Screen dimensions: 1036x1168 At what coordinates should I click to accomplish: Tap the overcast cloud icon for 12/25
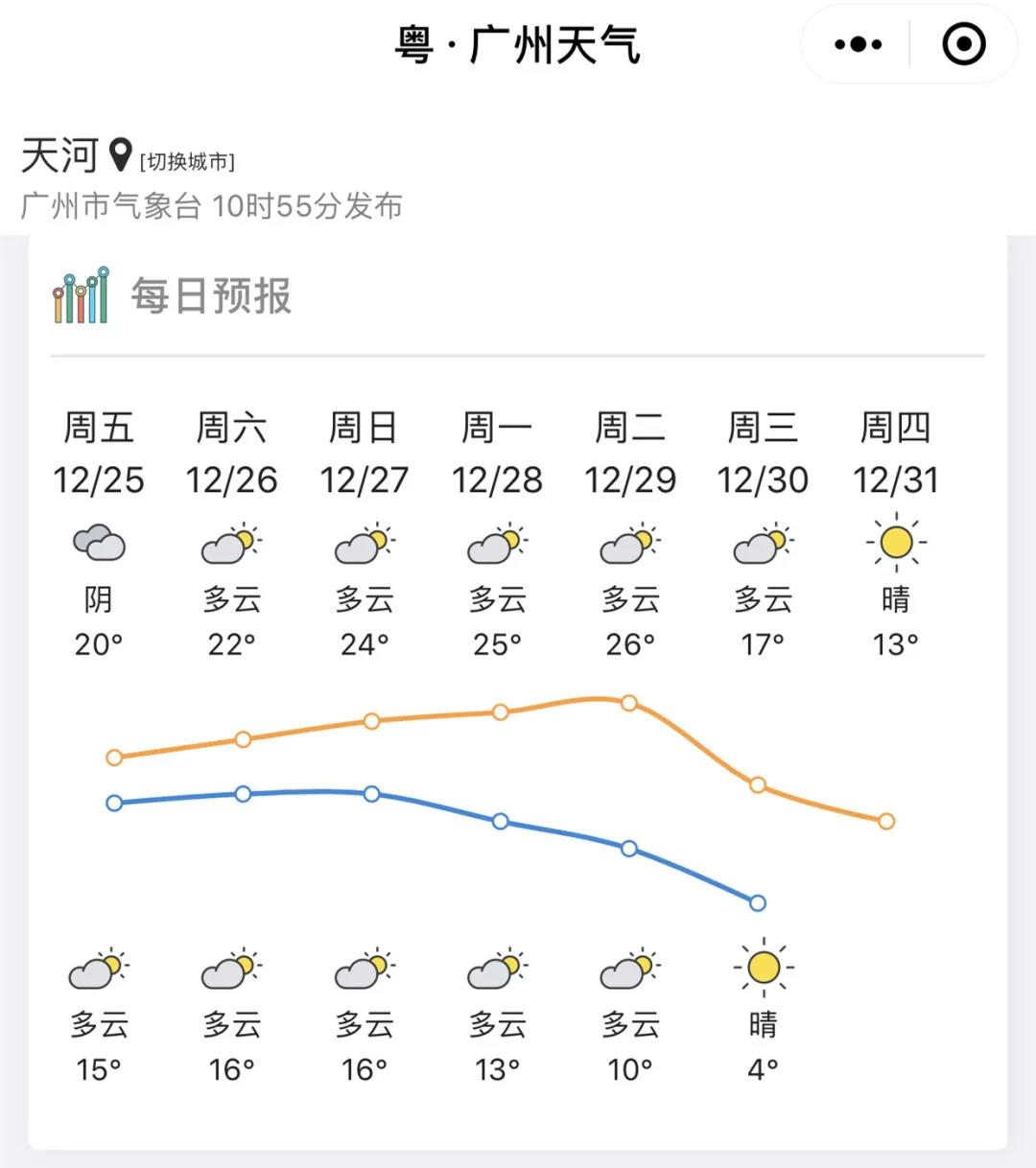click(99, 543)
